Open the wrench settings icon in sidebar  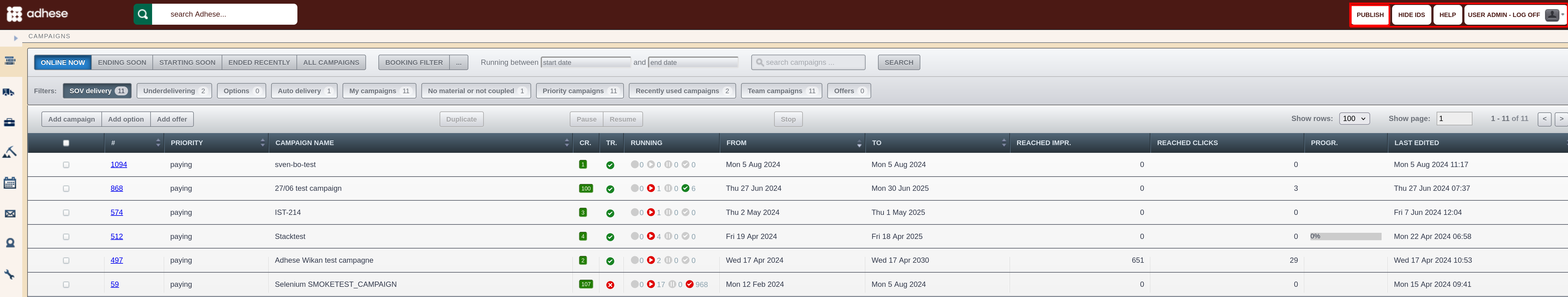[x=10, y=274]
